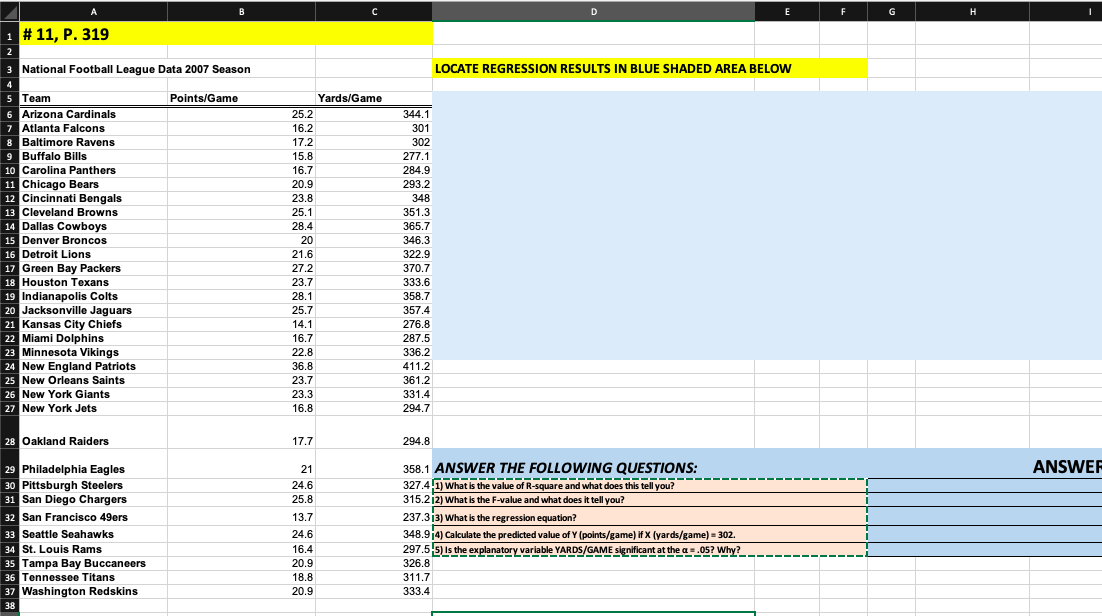Click row 38 header
This screenshot has height=616, width=1102.
point(8,605)
